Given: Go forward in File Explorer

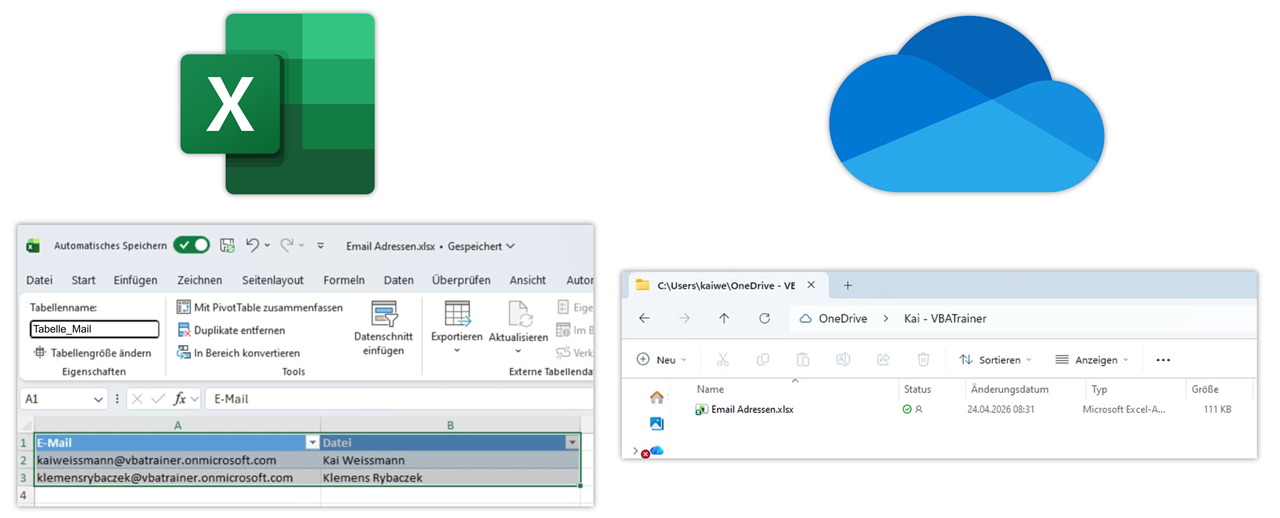Looking at the screenshot, I should point(684,318).
